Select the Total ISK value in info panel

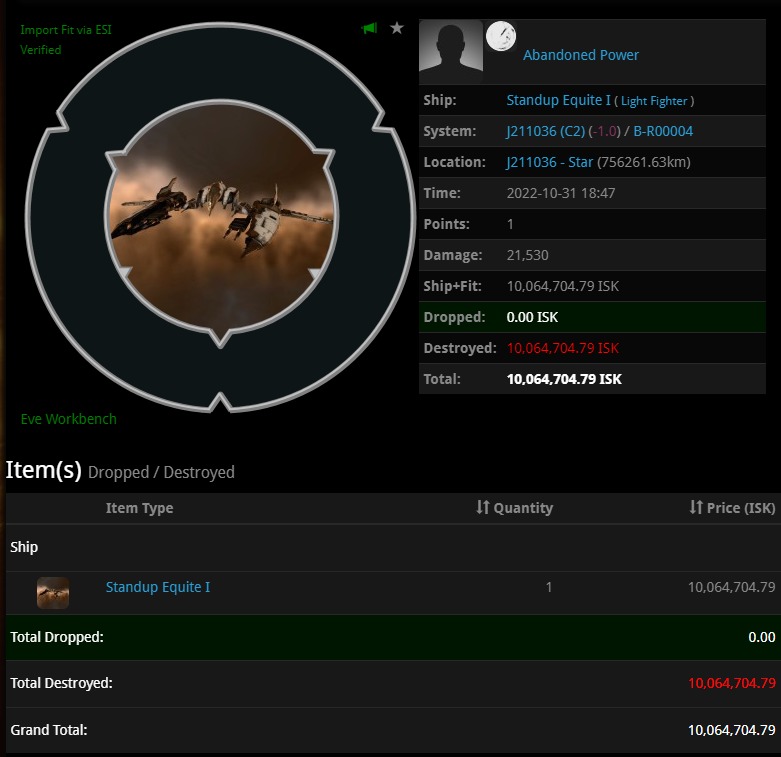coord(564,379)
